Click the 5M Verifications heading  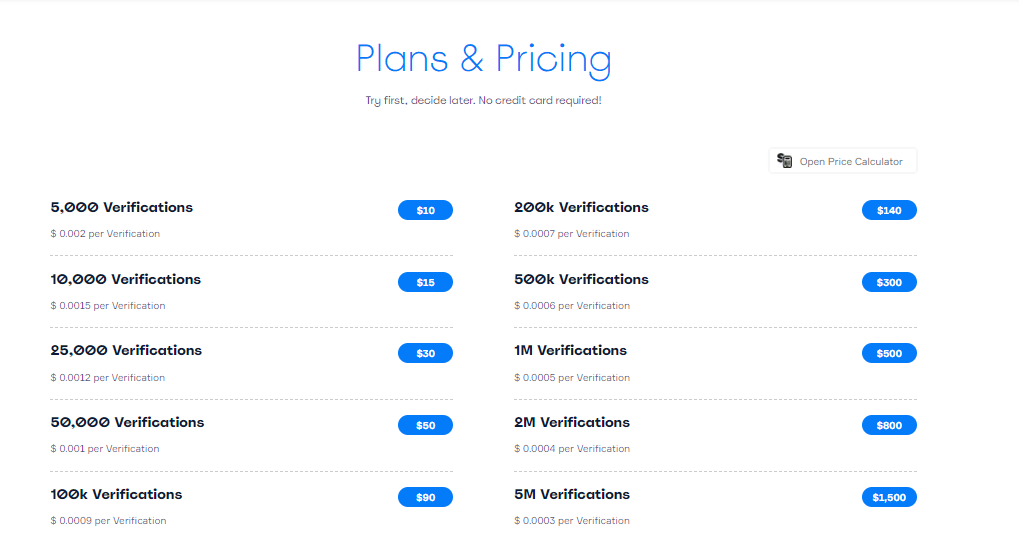(572, 495)
